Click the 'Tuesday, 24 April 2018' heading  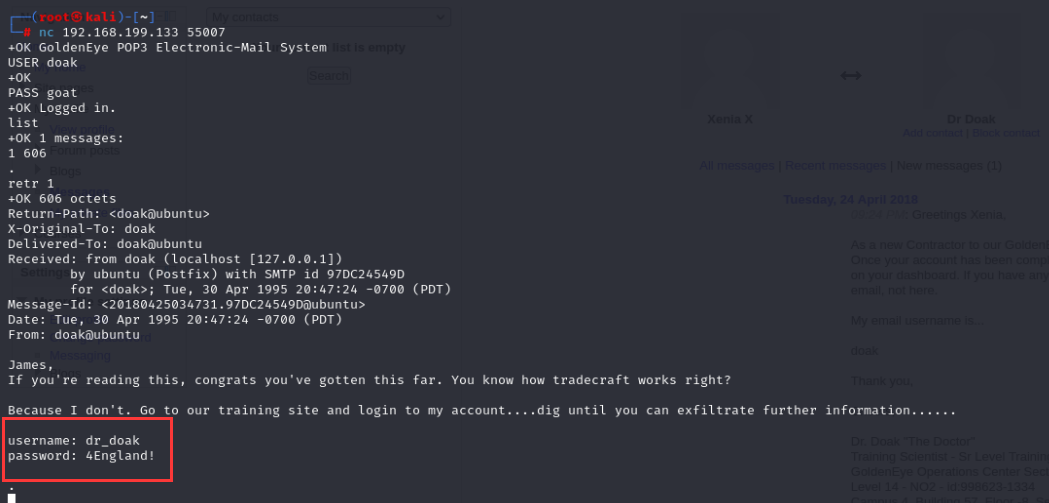pyautogui.click(x=851, y=199)
